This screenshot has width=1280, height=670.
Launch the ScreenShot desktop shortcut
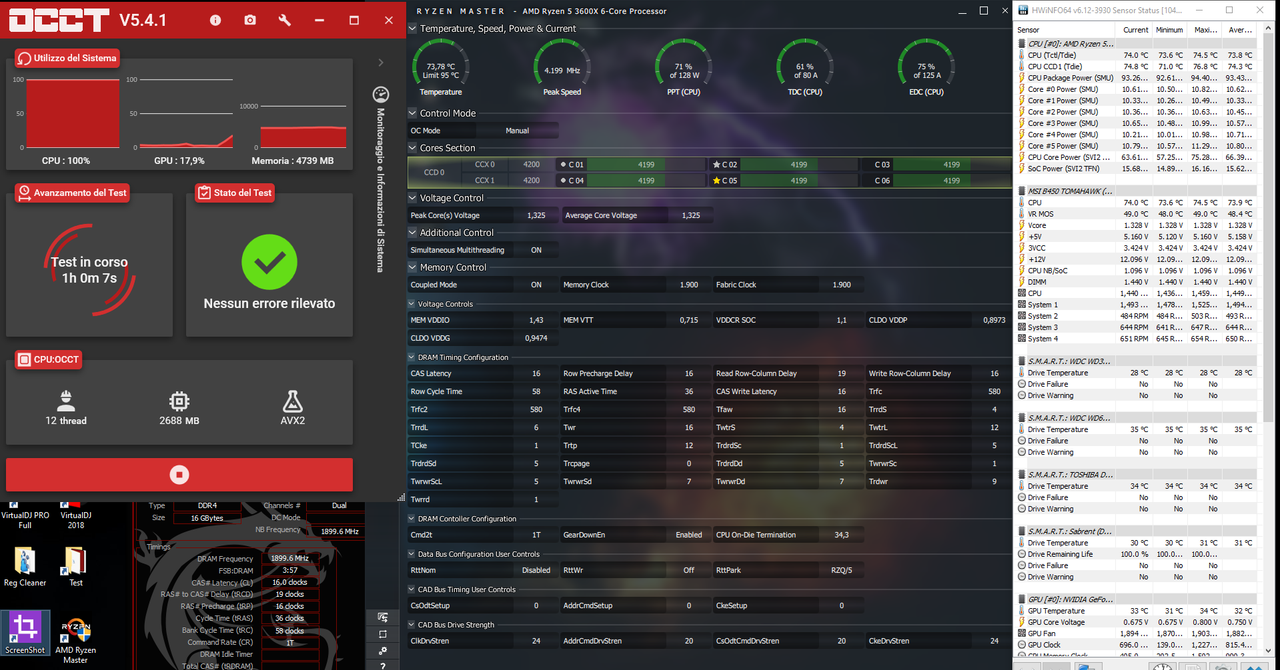(x=25, y=633)
